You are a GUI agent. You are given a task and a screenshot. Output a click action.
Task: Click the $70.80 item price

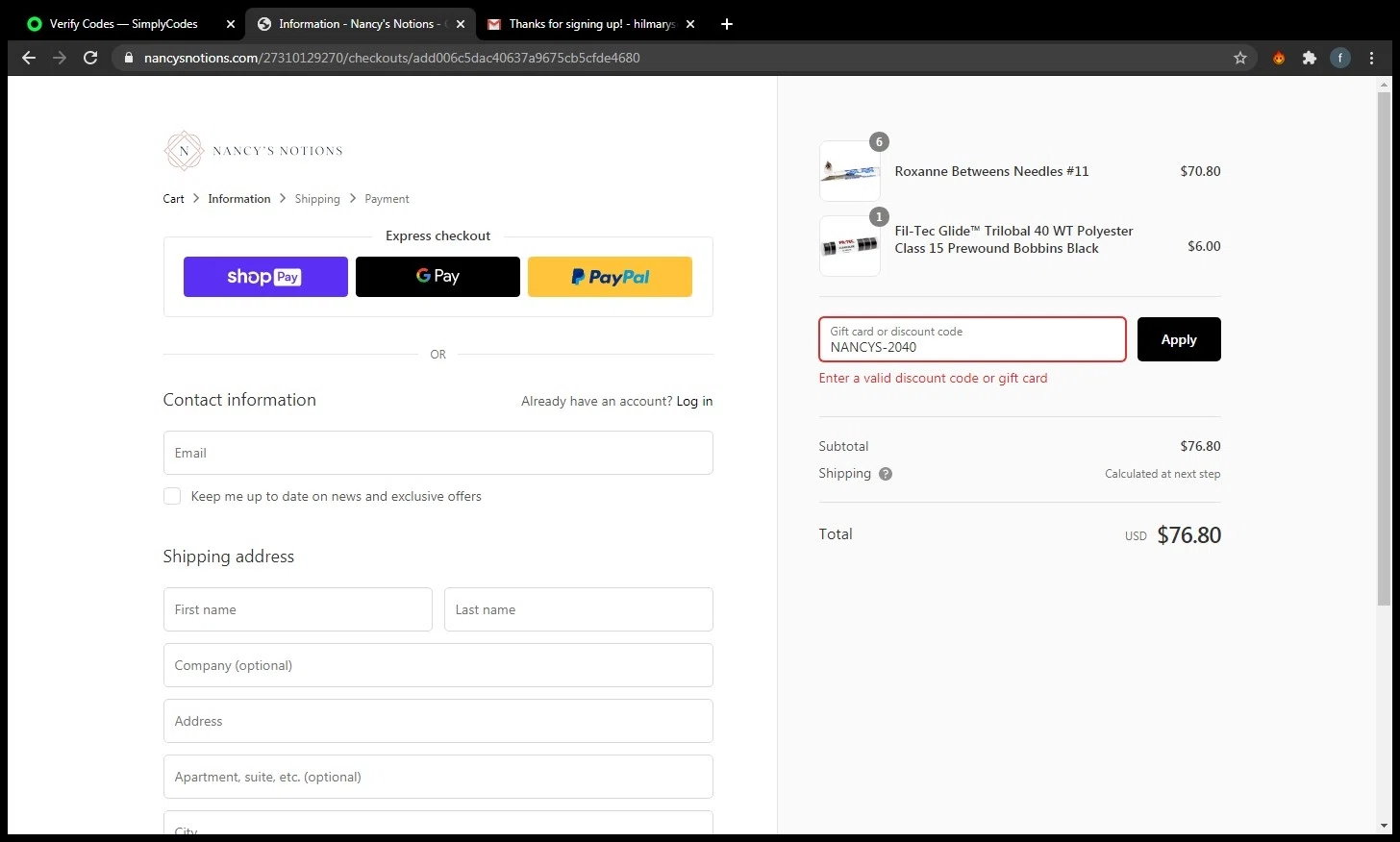(x=1200, y=171)
